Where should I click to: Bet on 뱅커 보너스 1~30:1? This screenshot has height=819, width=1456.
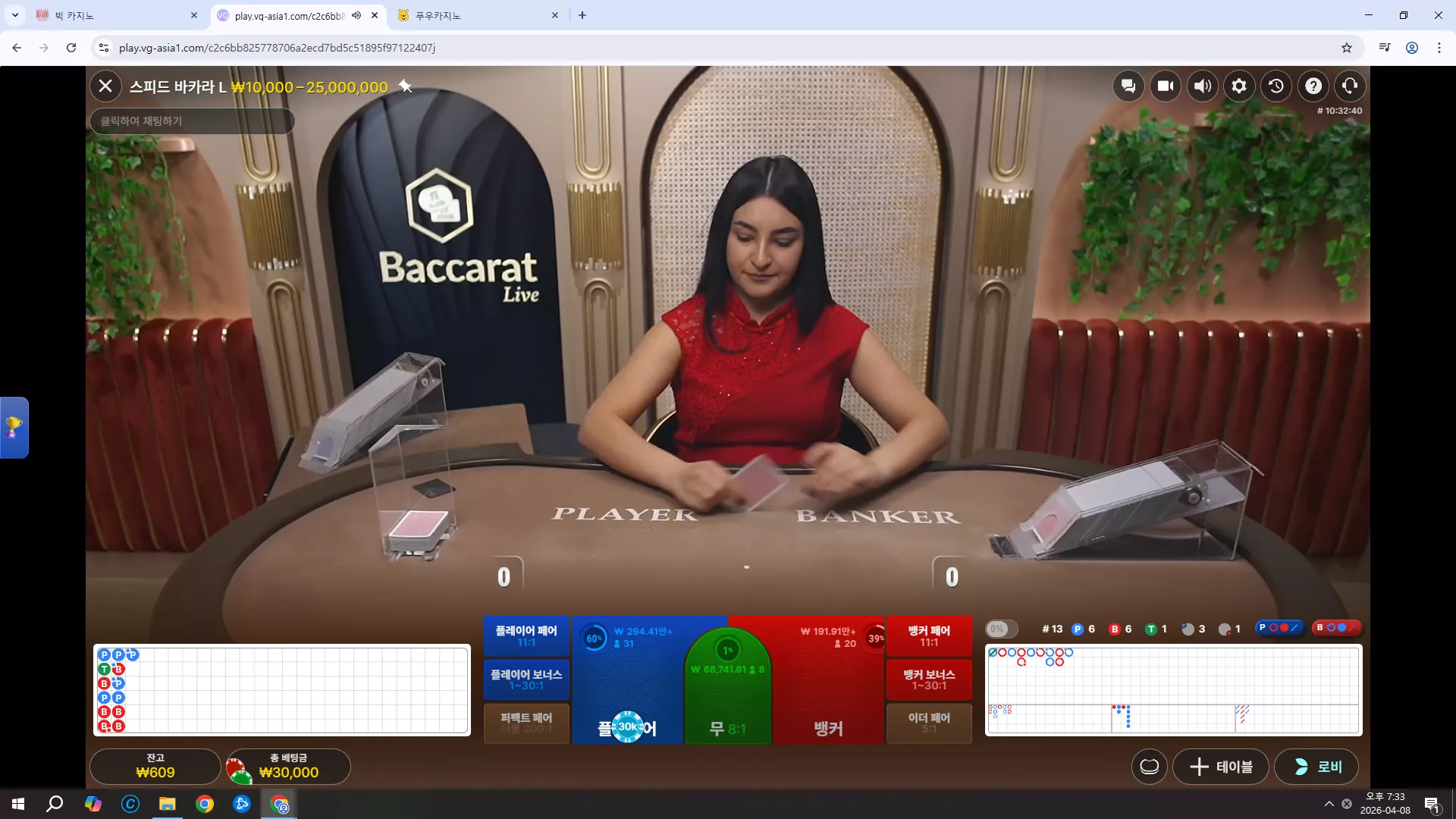(929, 679)
